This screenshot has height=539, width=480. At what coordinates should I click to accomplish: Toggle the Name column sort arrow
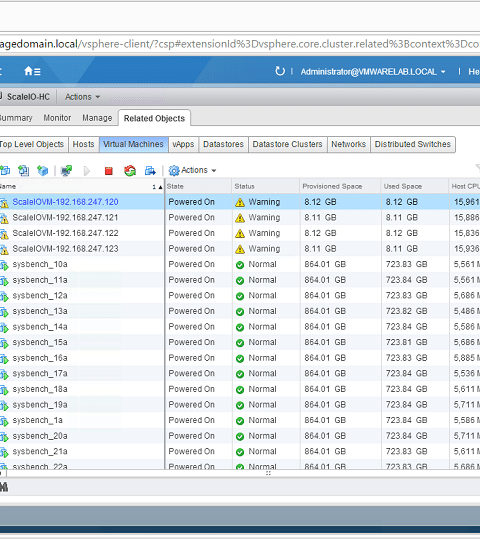click(x=160, y=187)
